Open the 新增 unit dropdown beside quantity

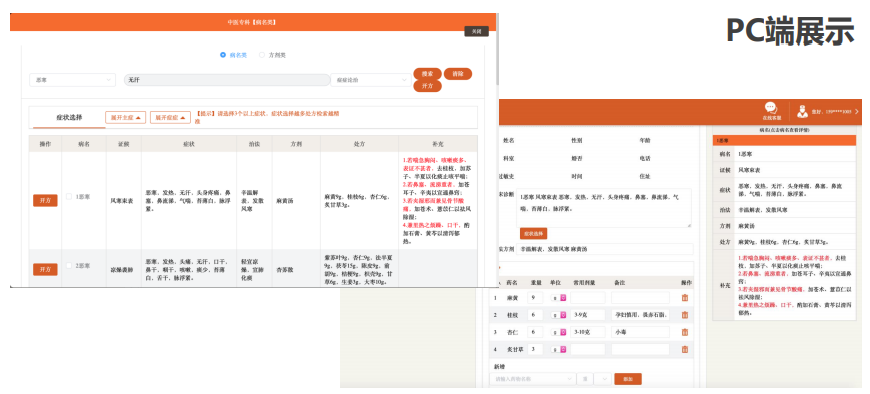[x=603, y=378]
